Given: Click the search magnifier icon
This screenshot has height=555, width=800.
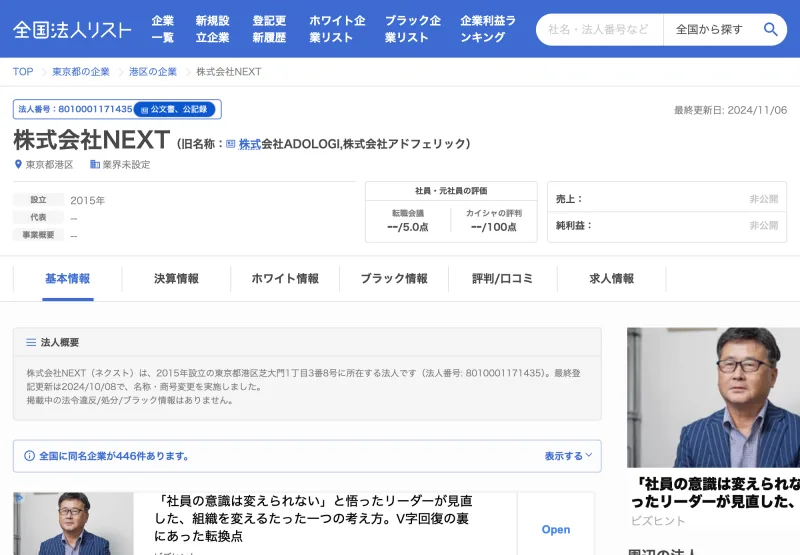Looking at the screenshot, I should coord(770,30).
